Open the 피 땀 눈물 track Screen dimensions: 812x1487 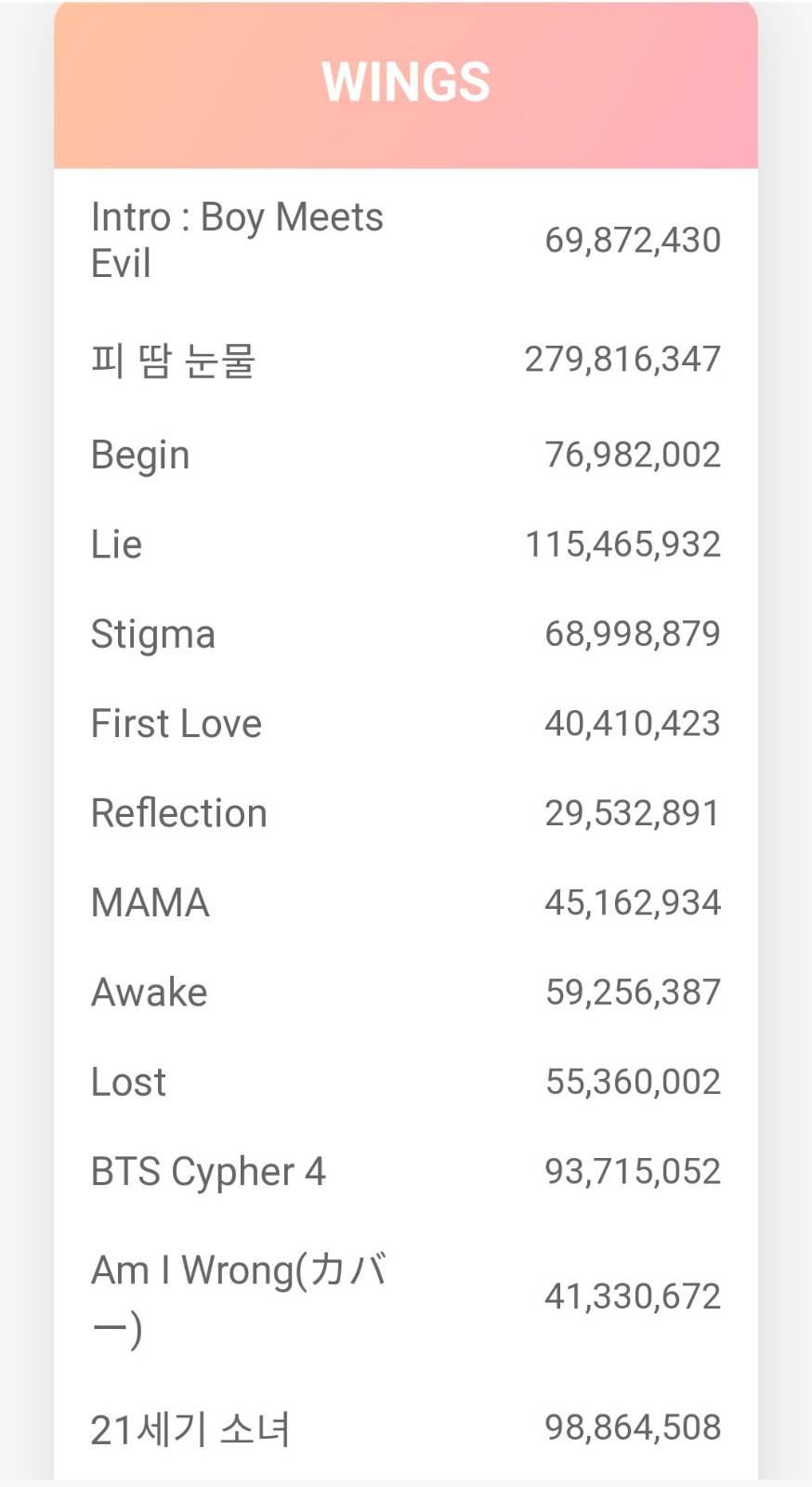coord(174,360)
